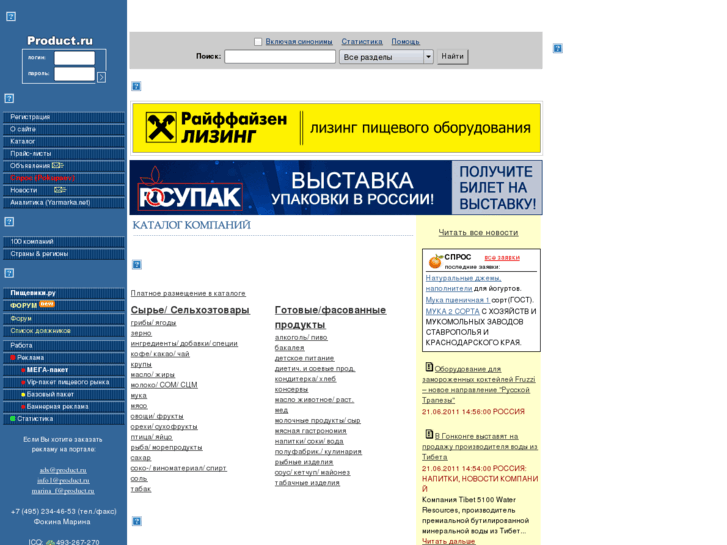Viewport: 727px width, 545px height.
Task: Open алкоголь/ пиво category
Action: (301, 337)
